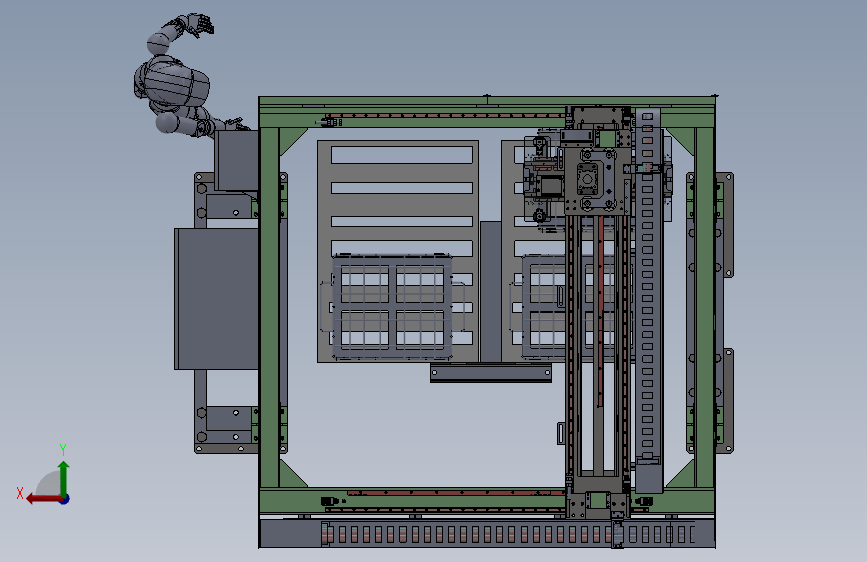Select the horizontal cable chain along the bottom
The height and width of the screenshot is (562, 867).
click(487, 534)
